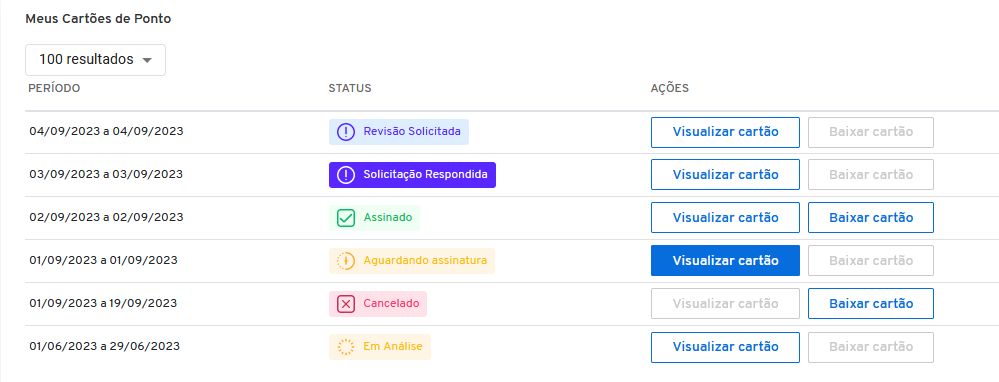Click the red X icon beside Cancelado
This screenshot has width=999, height=382.
[x=345, y=304]
